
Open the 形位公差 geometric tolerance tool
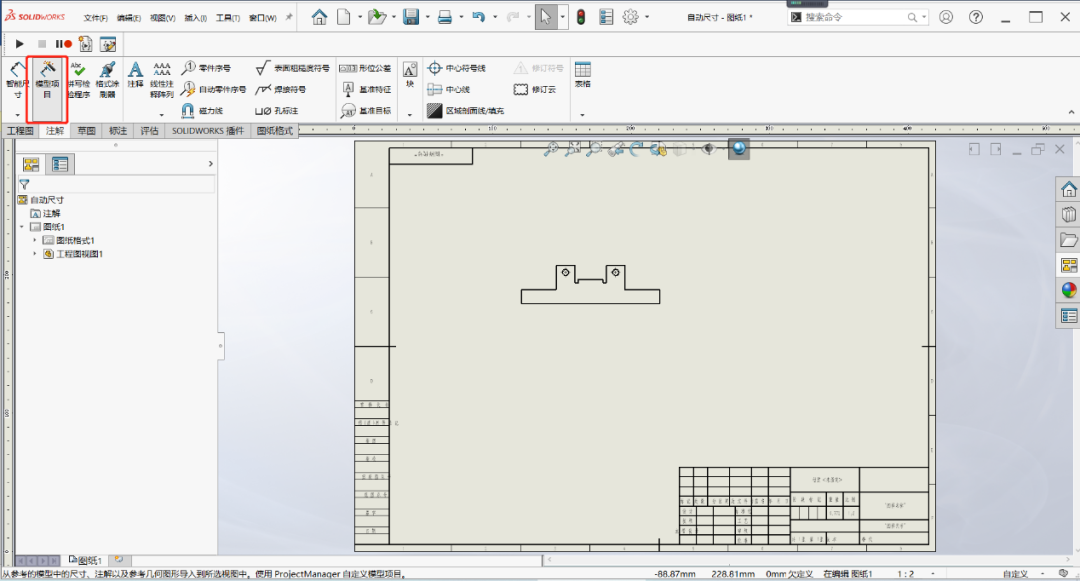tap(365, 67)
